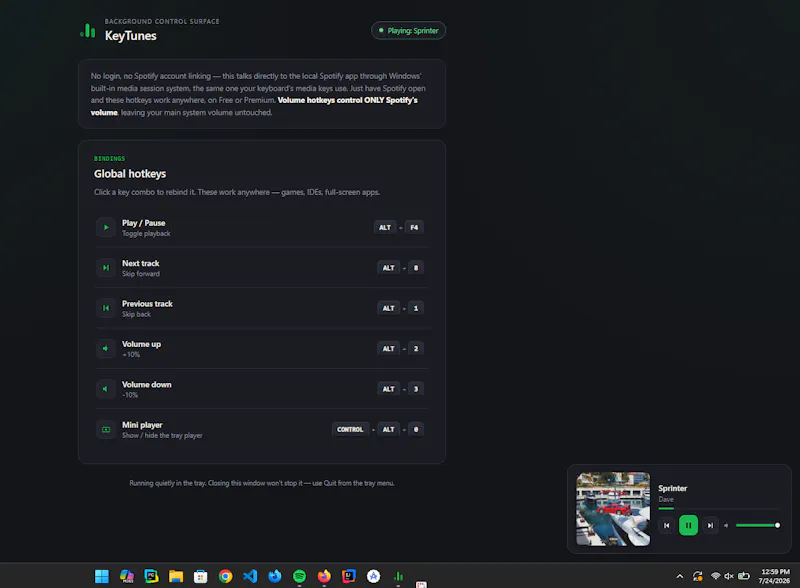
Task: Click the 'KeyTunes' app title
Action: pyautogui.click(x=131, y=36)
